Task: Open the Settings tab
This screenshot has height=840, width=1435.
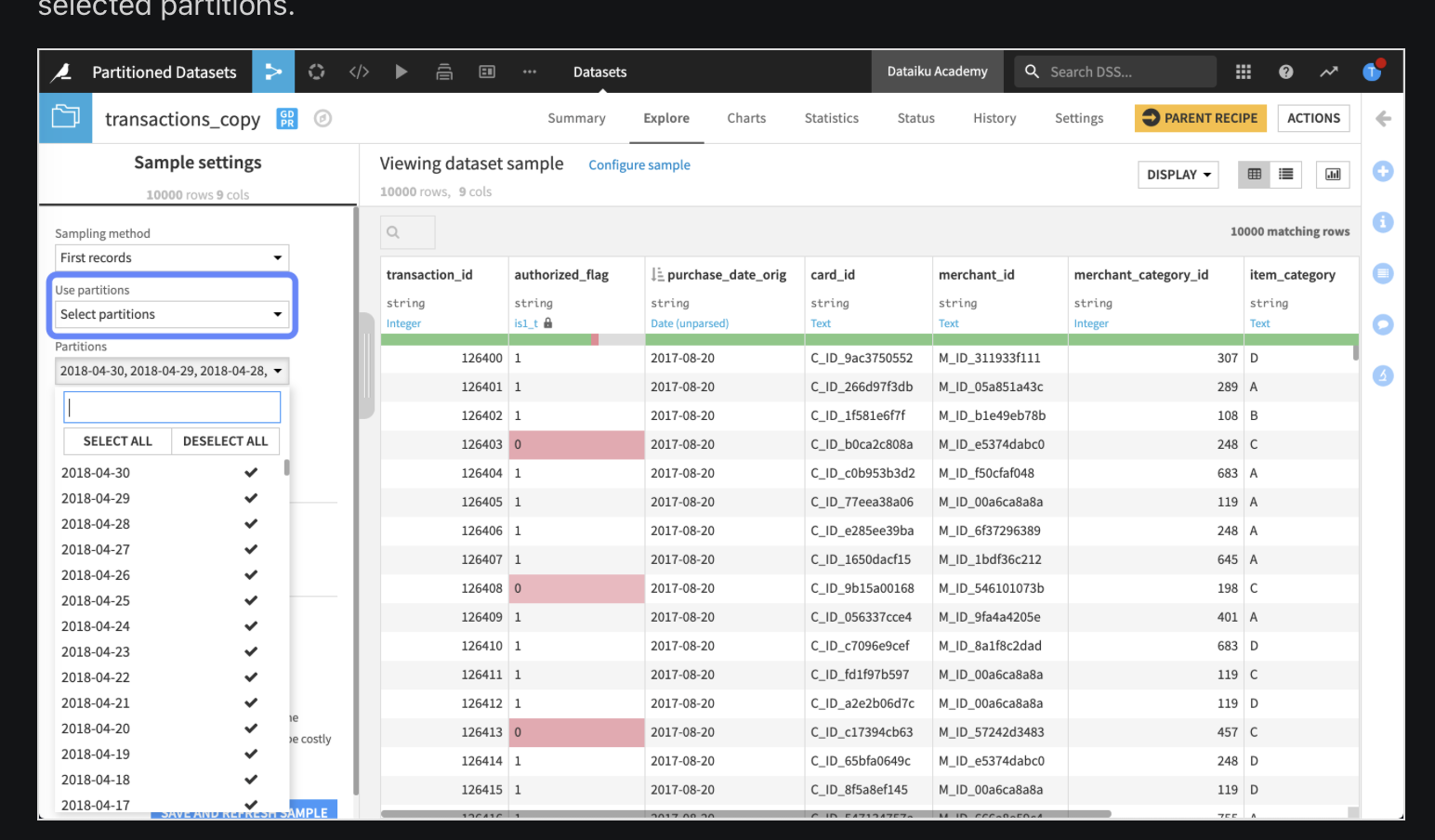Action: click(x=1079, y=118)
